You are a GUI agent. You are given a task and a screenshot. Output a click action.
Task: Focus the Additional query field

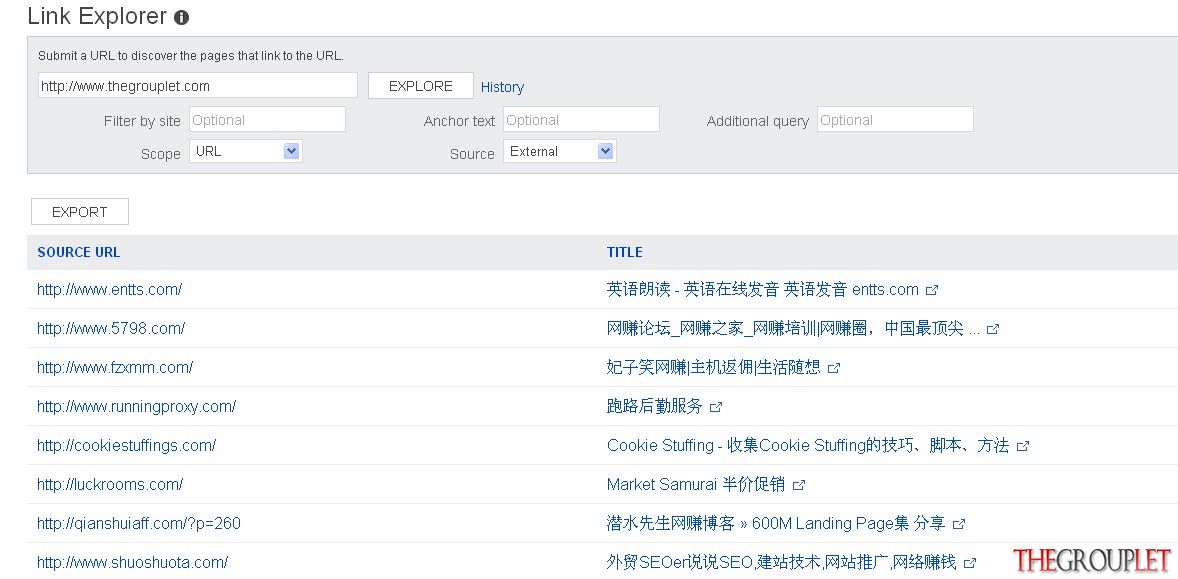896,119
